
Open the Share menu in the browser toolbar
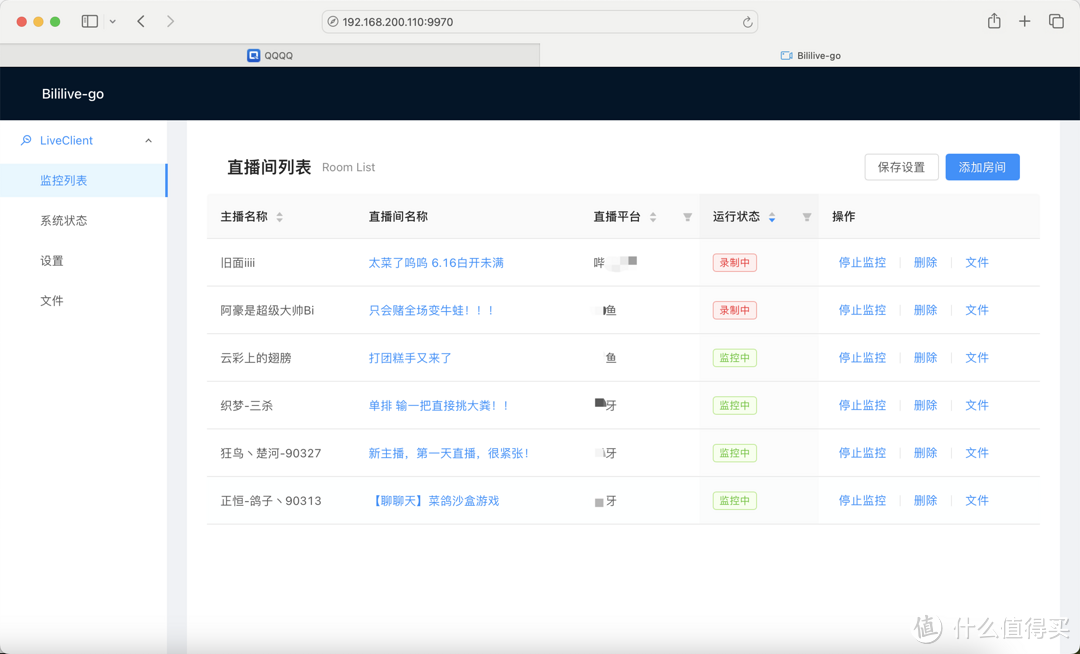[x=993, y=21]
